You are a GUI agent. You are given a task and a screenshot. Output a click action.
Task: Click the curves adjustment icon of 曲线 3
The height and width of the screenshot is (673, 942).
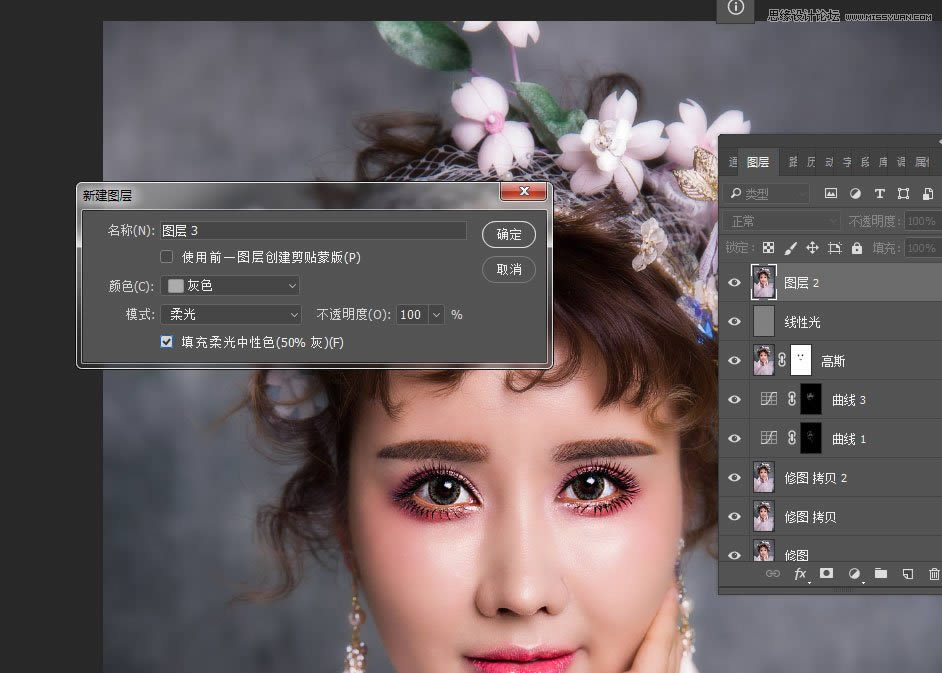(x=768, y=398)
